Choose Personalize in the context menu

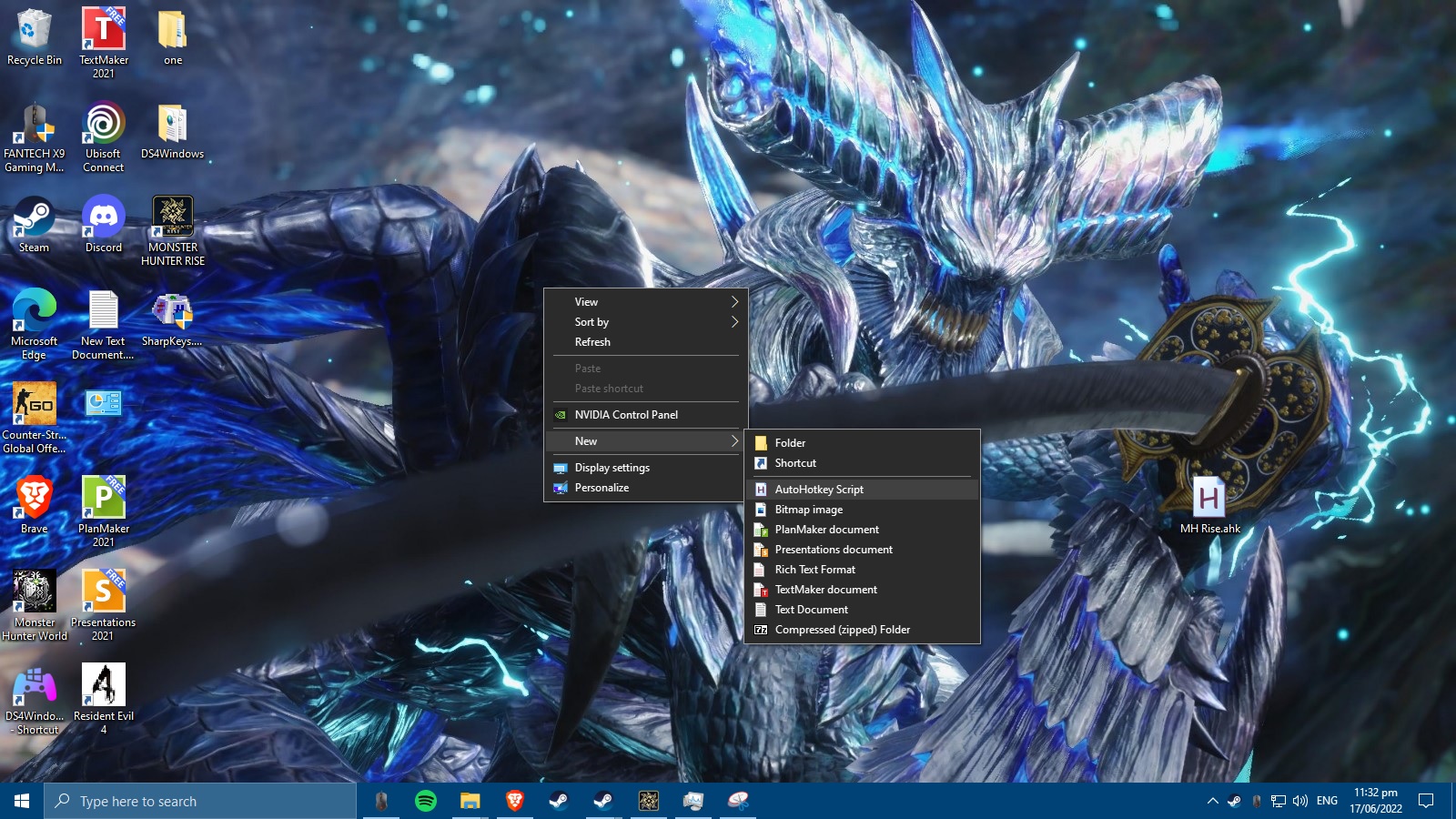click(646, 488)
